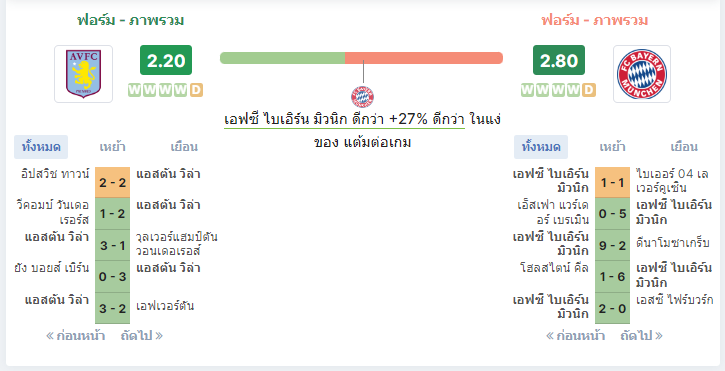
Task: Open the 9 - 2 Dinamo Zagreb result
Action: [613, 245]
